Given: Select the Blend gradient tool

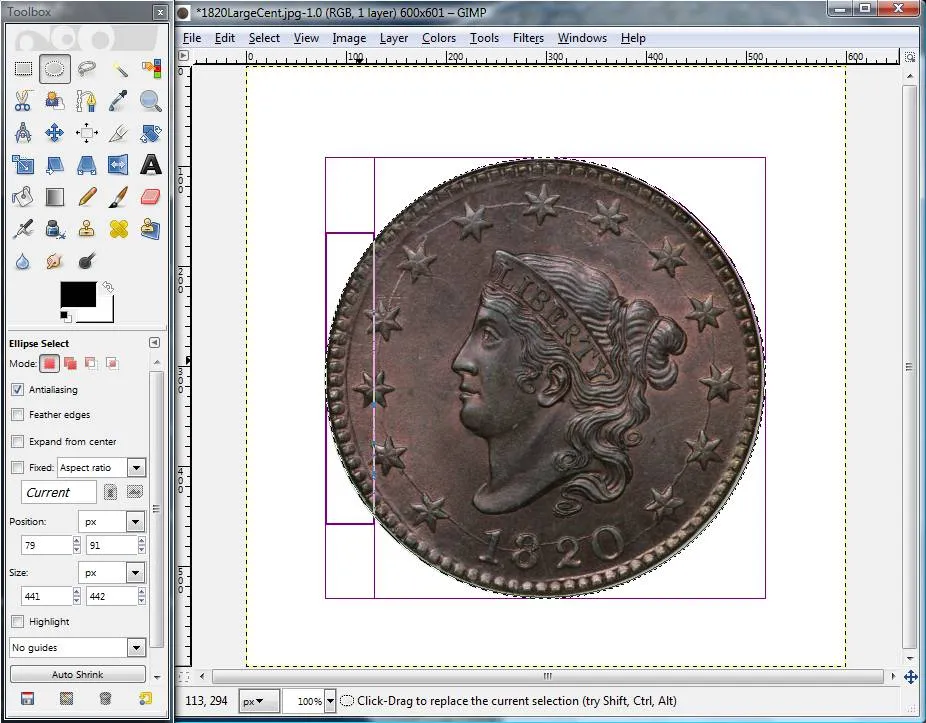Looking at the screenshot, I should click(x=55, y=197).
